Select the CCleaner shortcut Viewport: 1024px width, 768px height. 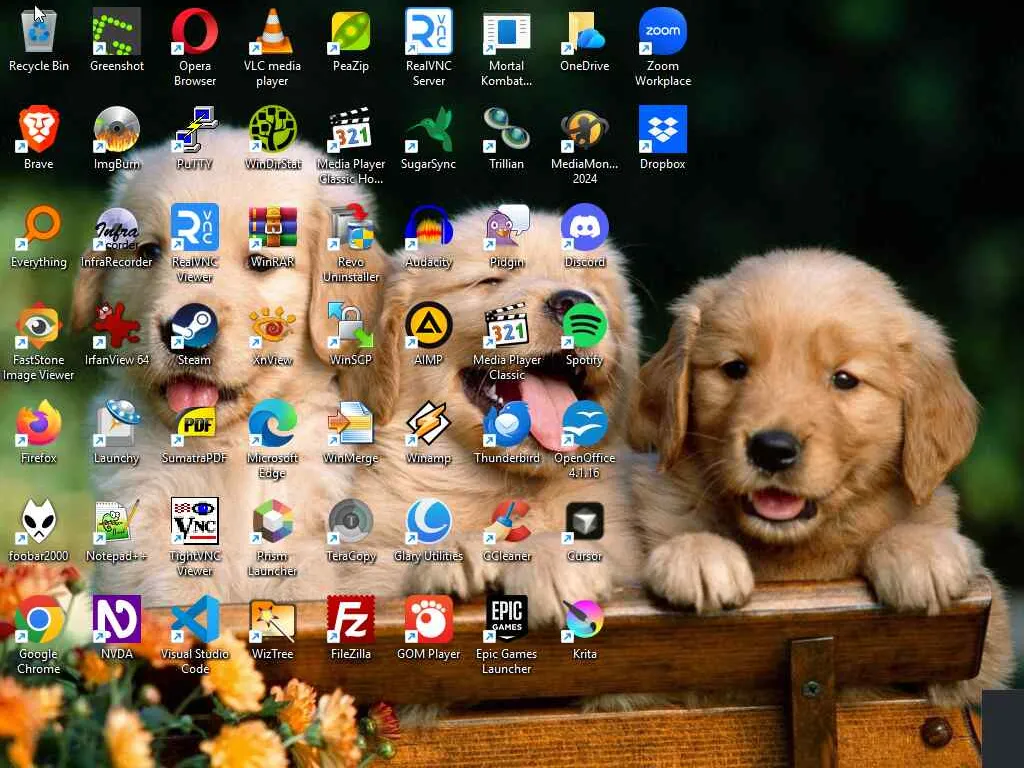(x=507, y=520)
